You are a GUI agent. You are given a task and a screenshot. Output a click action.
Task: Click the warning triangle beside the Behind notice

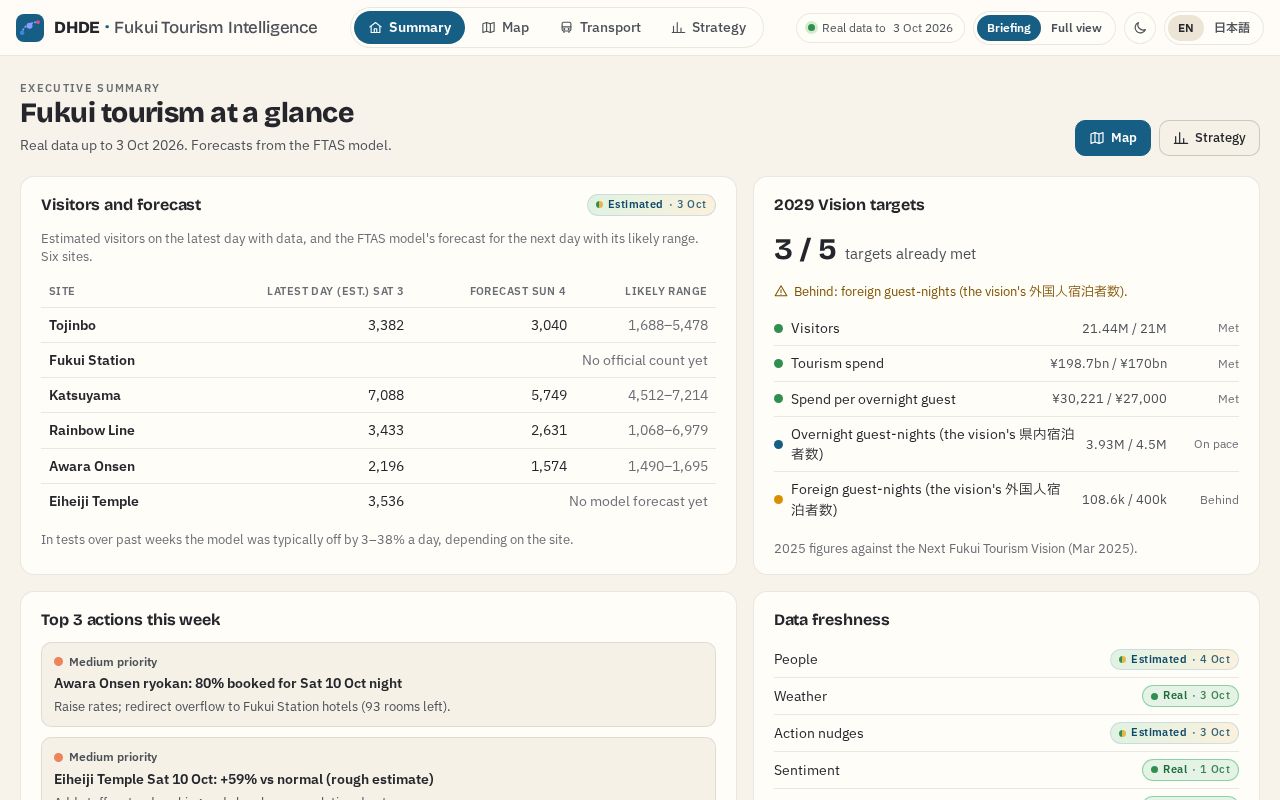click(781, 291)
